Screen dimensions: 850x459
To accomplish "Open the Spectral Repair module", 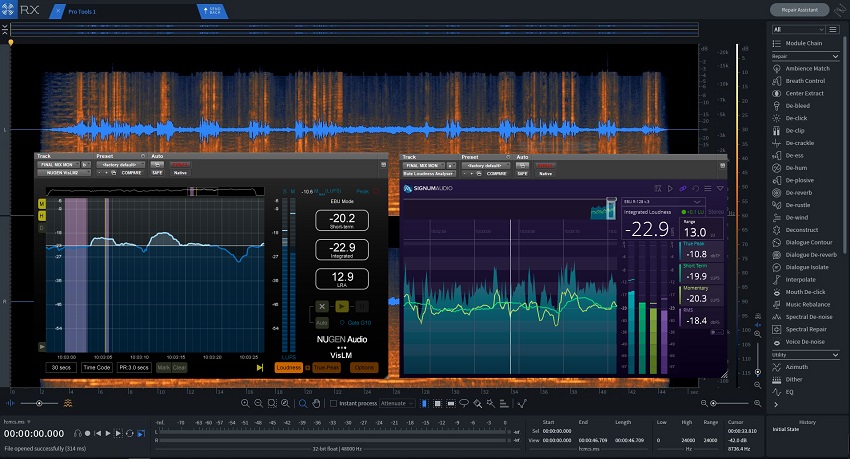I will (x=800, y=329).
